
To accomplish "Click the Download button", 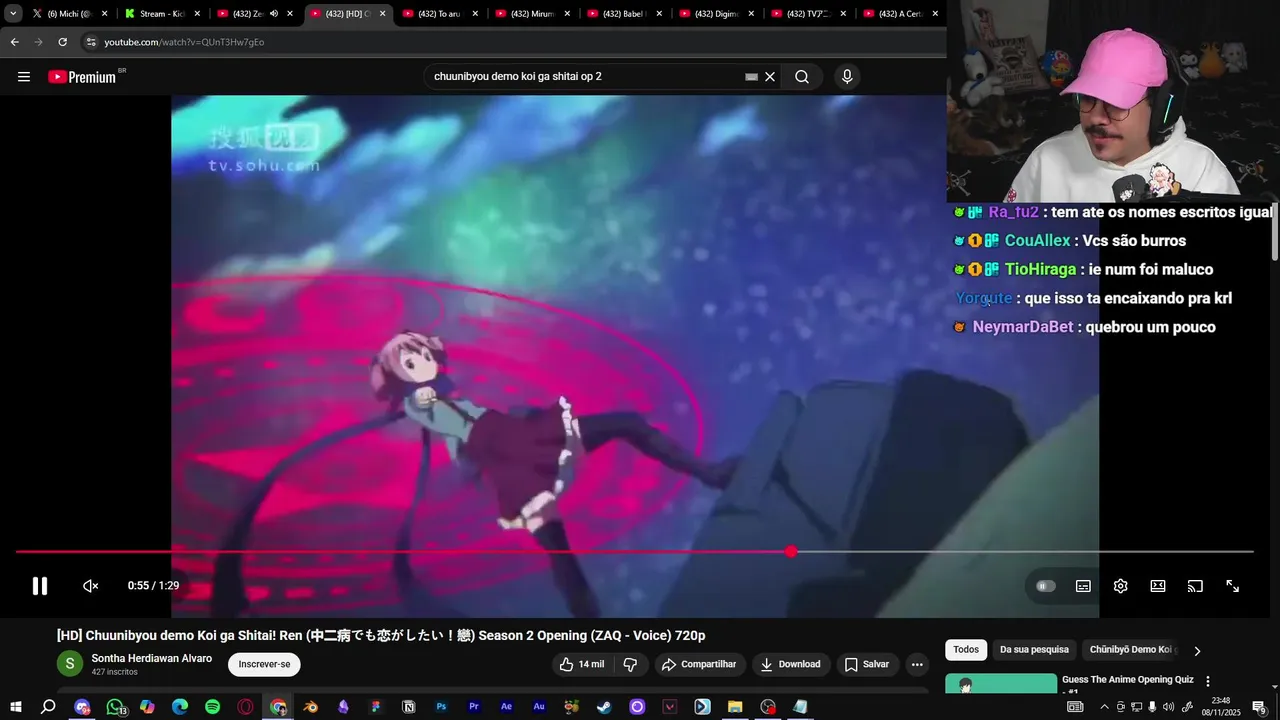I will (x=790, y=664).
